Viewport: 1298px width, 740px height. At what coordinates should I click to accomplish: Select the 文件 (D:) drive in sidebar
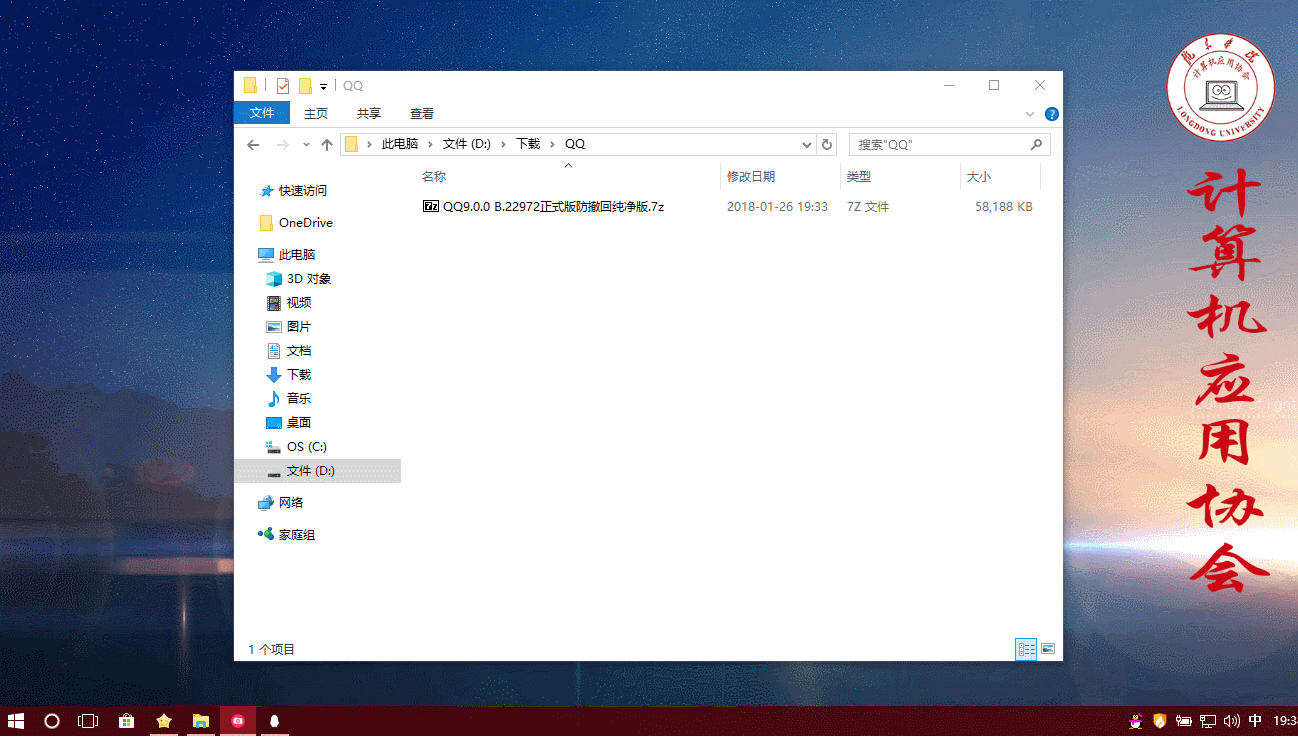317,471
